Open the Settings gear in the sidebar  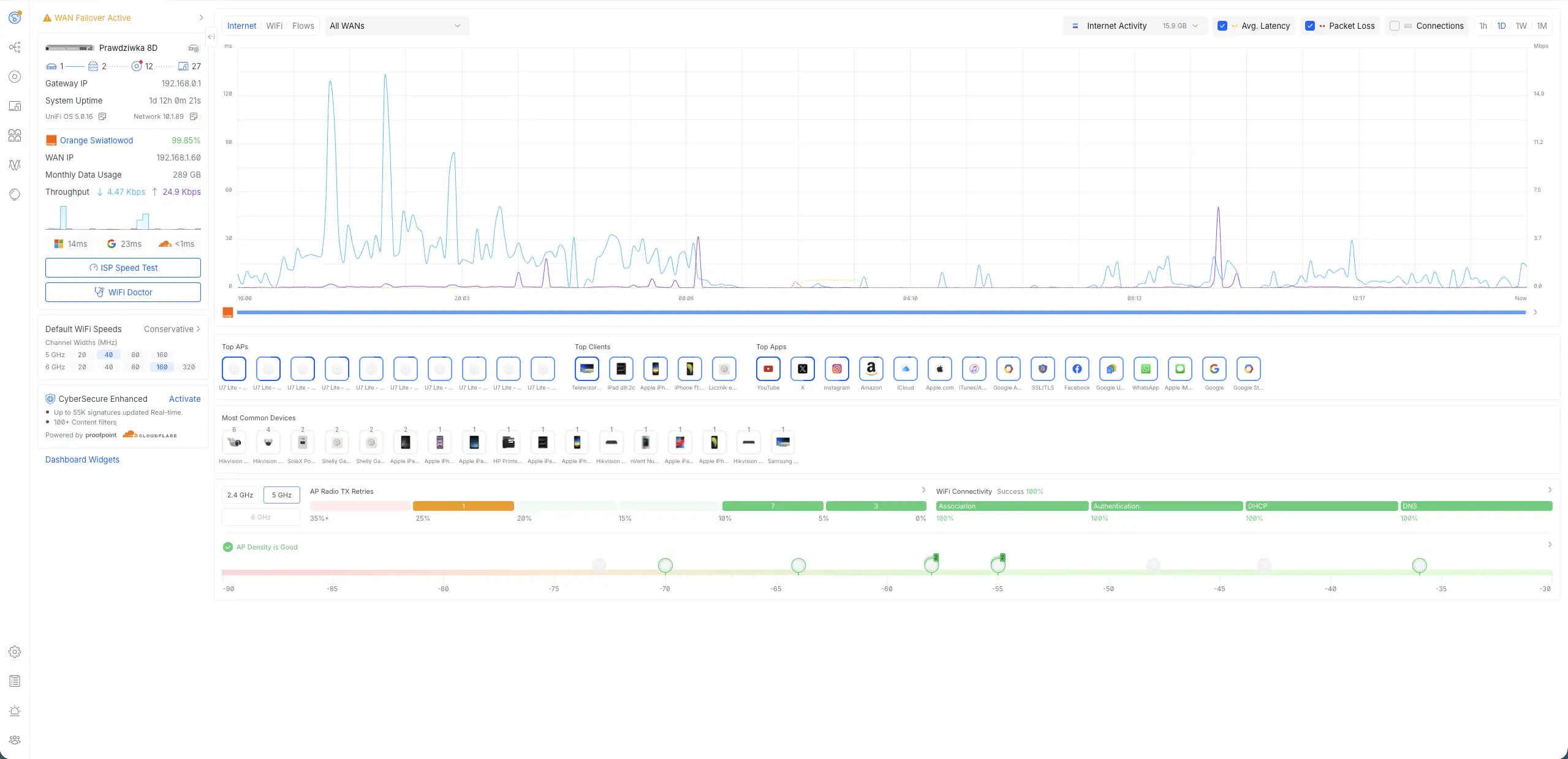tap(15, 652)
